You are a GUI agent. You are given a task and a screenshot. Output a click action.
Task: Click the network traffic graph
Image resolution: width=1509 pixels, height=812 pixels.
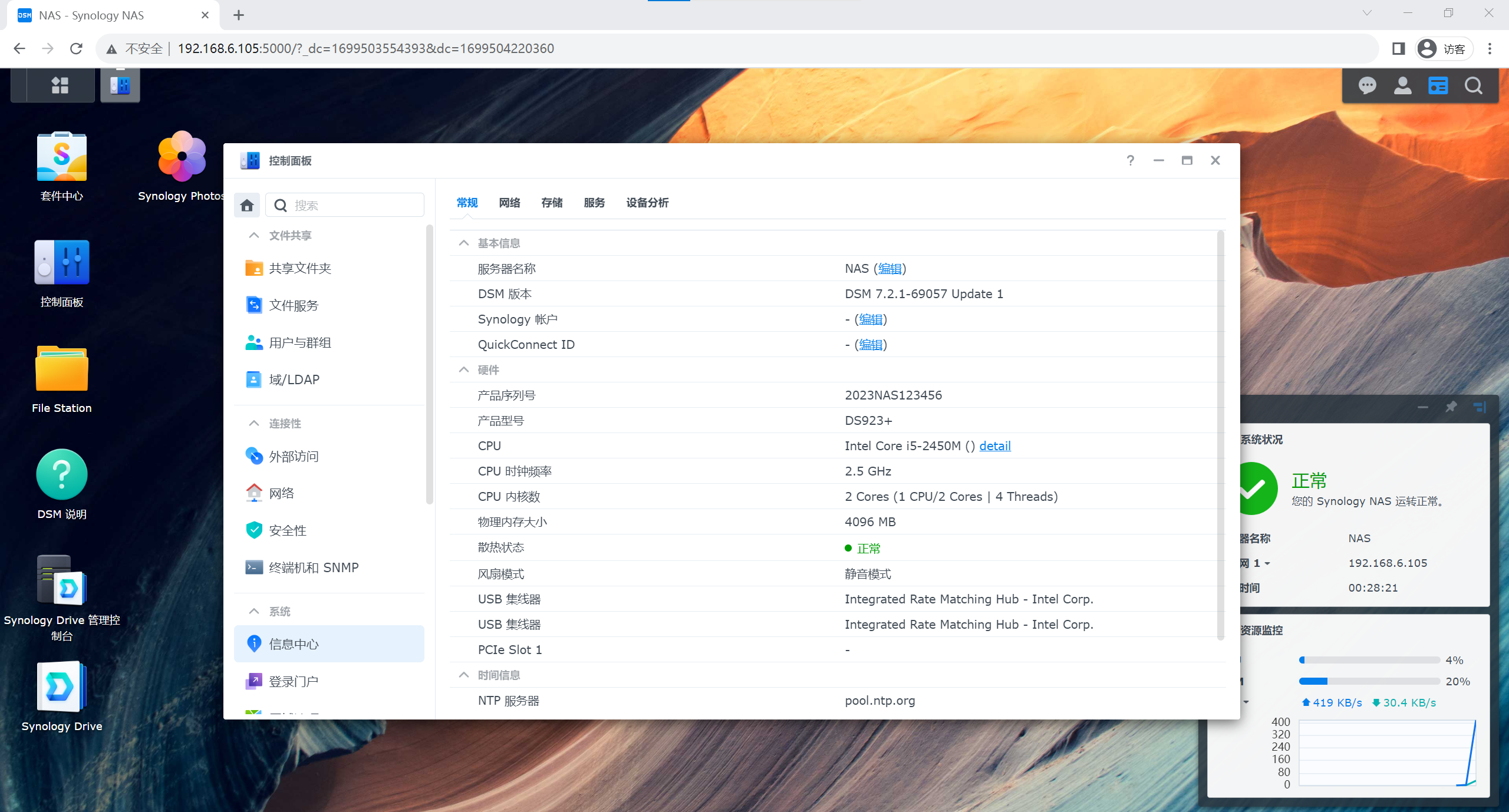click(1387, 753)
